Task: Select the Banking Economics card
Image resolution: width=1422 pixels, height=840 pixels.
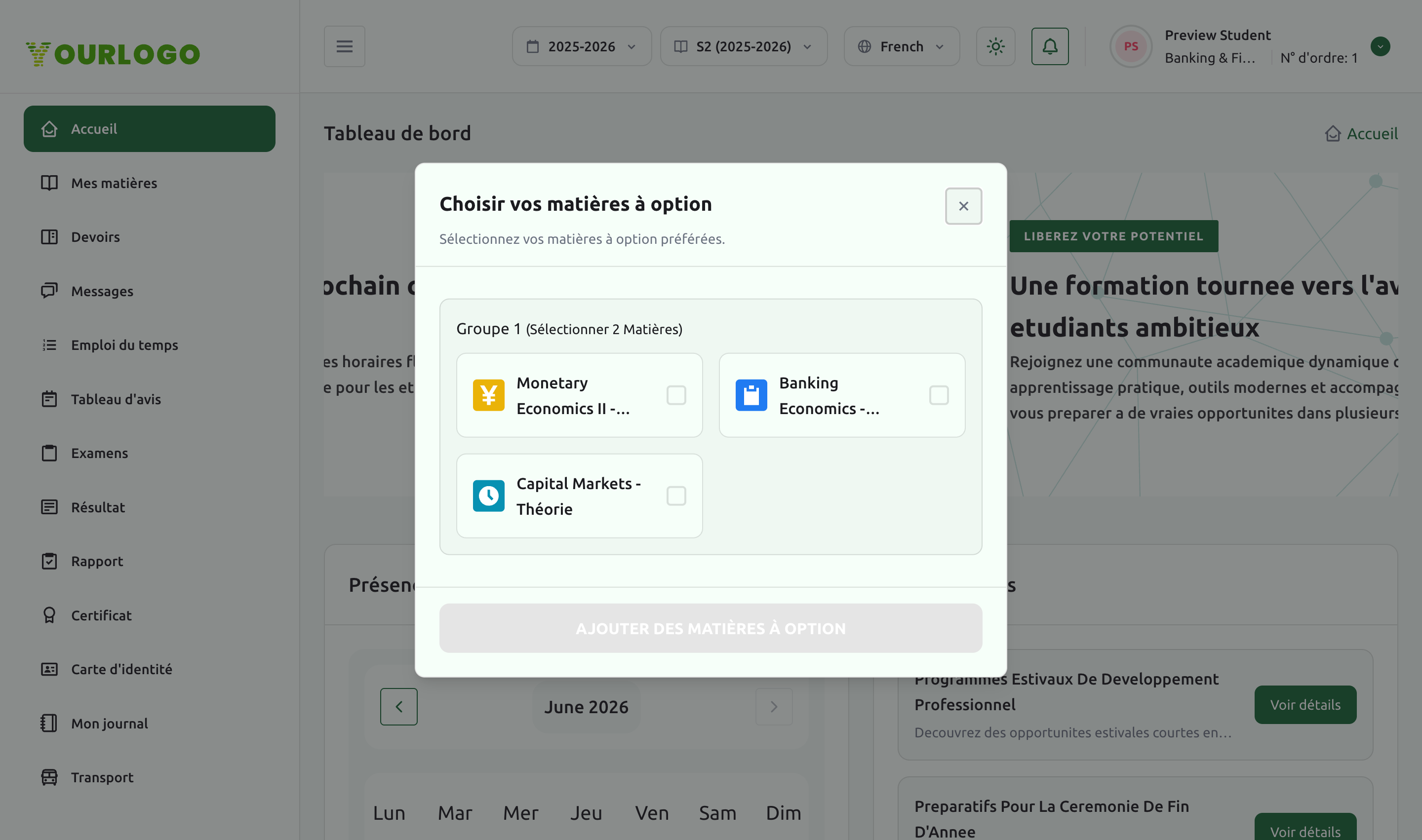Action: (x=842, y=395)
